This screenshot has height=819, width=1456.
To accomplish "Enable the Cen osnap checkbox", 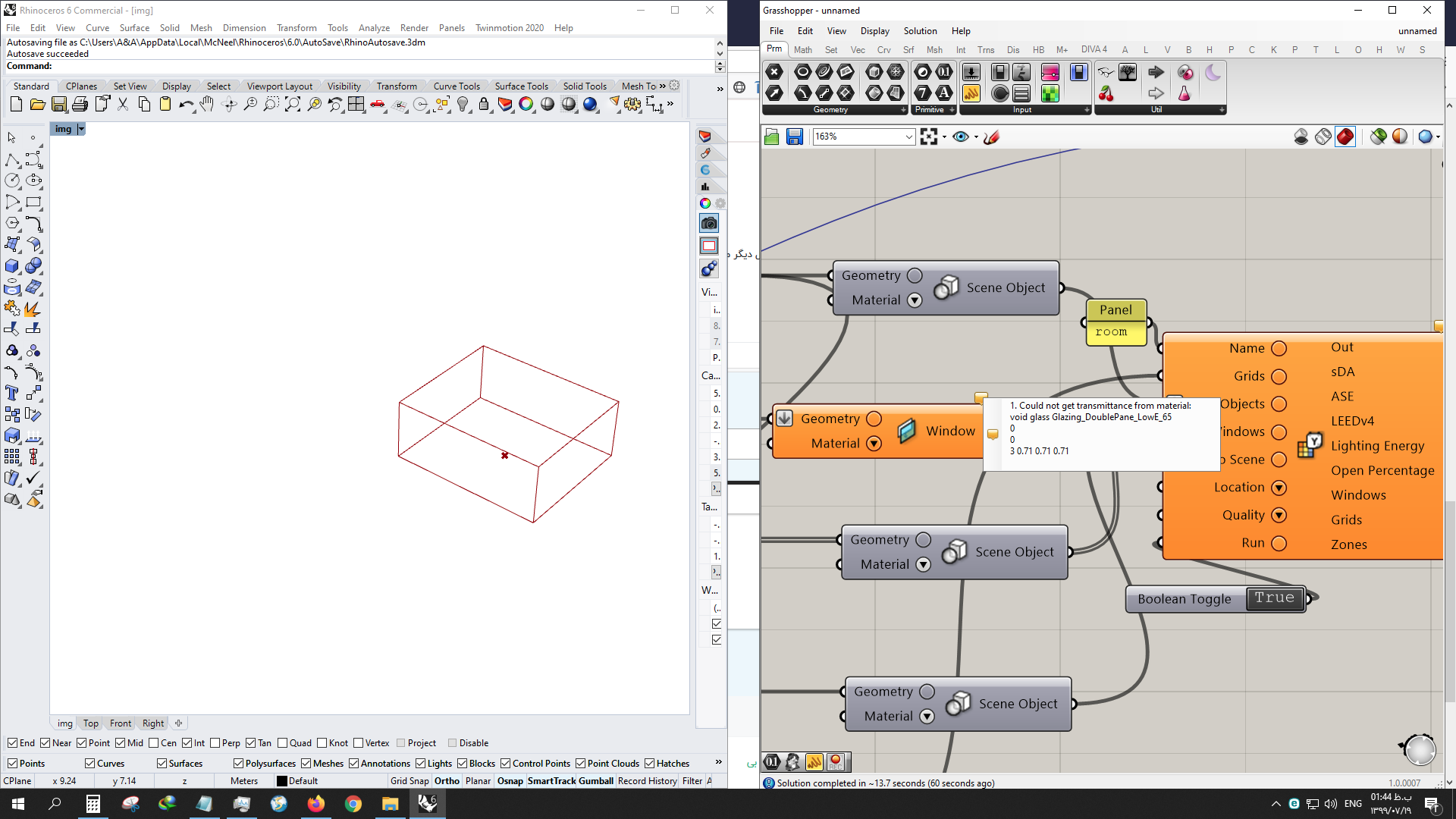I will point(154,743).
